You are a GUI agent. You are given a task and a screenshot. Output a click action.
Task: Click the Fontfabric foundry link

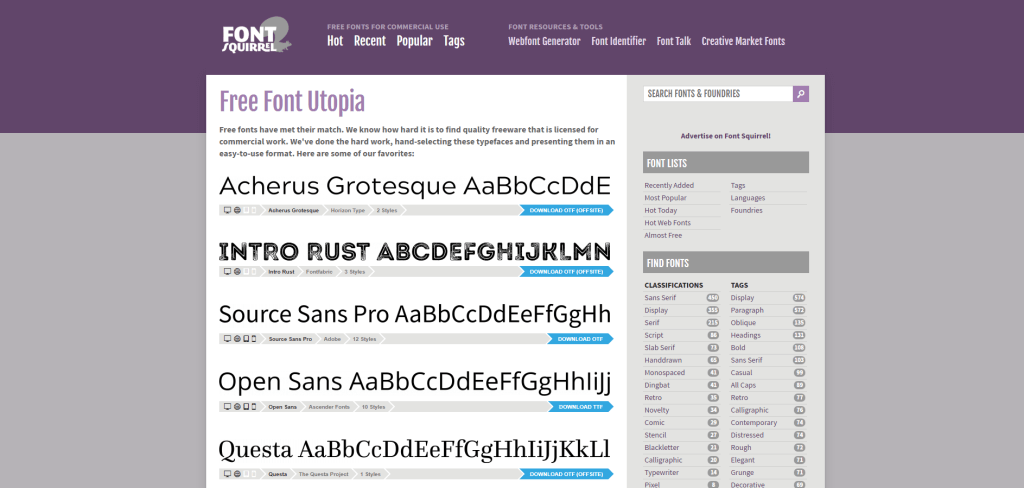click(319, 271)
